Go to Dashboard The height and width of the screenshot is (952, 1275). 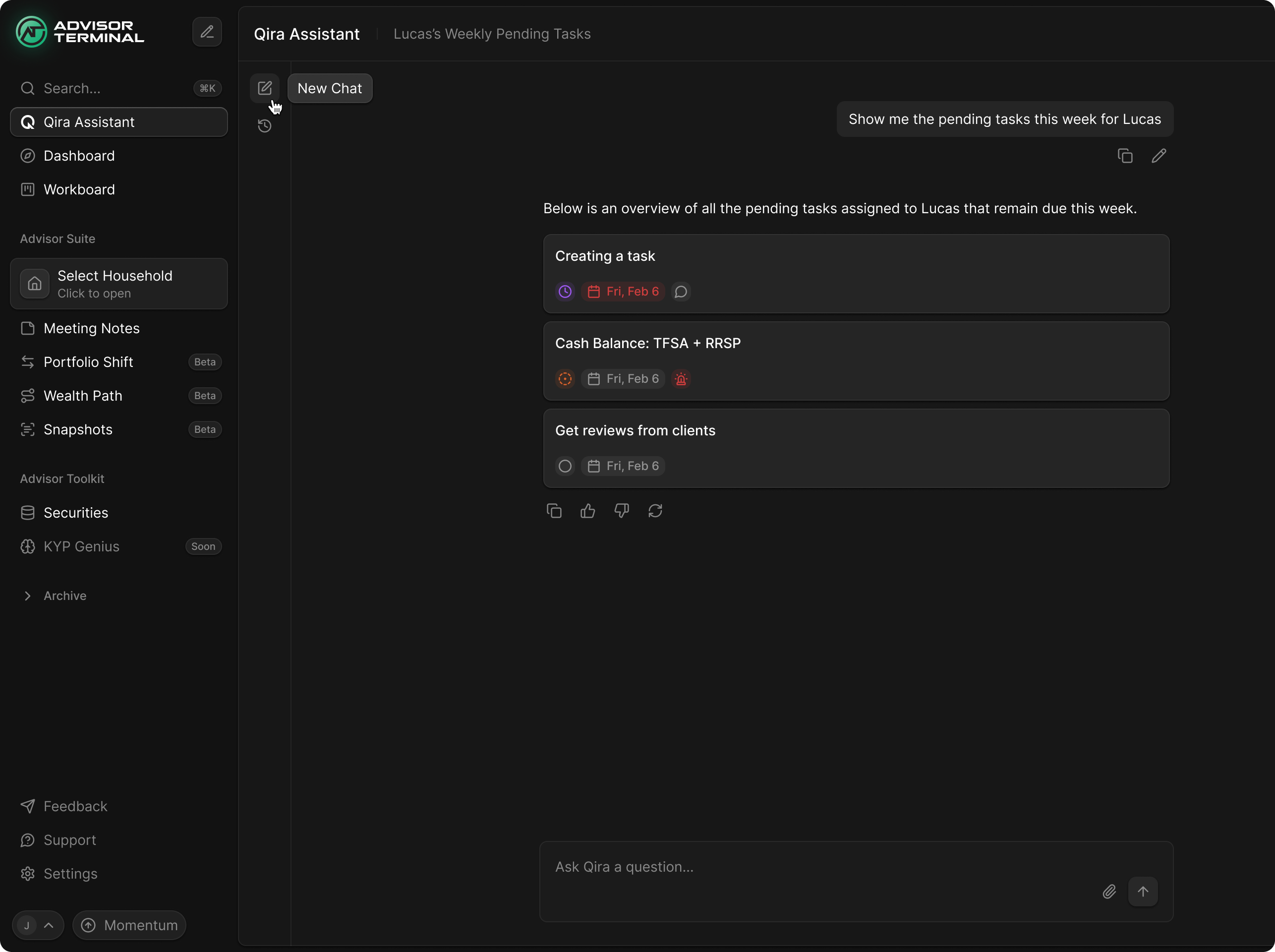click(x=118, y=156)
